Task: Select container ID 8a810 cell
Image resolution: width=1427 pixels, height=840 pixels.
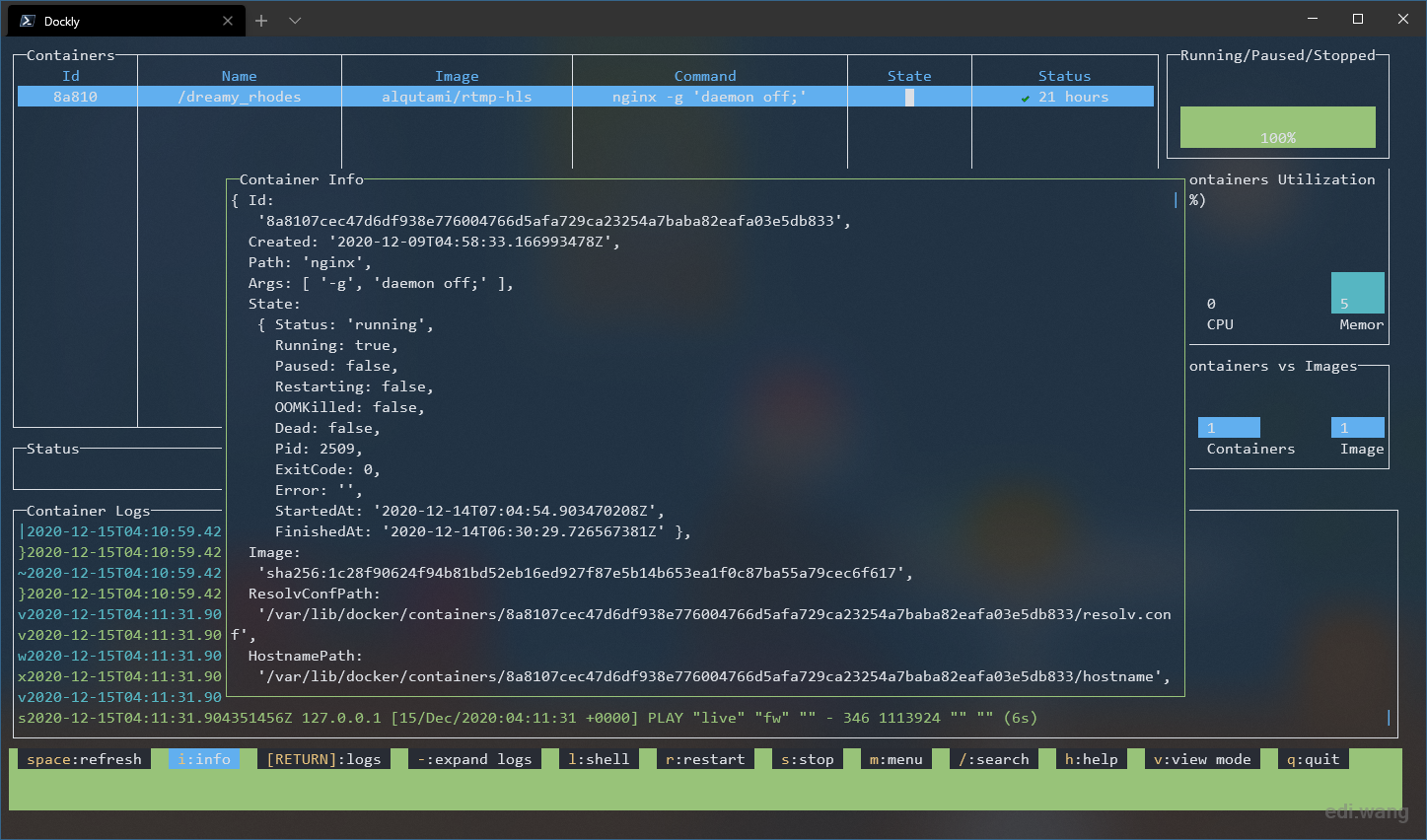Action: pos(75,97)
